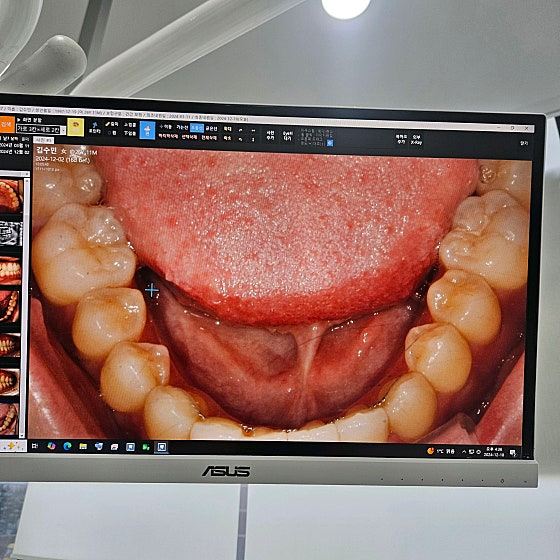The width and height of the screenshot is (560, 560).
Task: Click the 사진 추가 add photo button
Action: click(x=270, y=135)
